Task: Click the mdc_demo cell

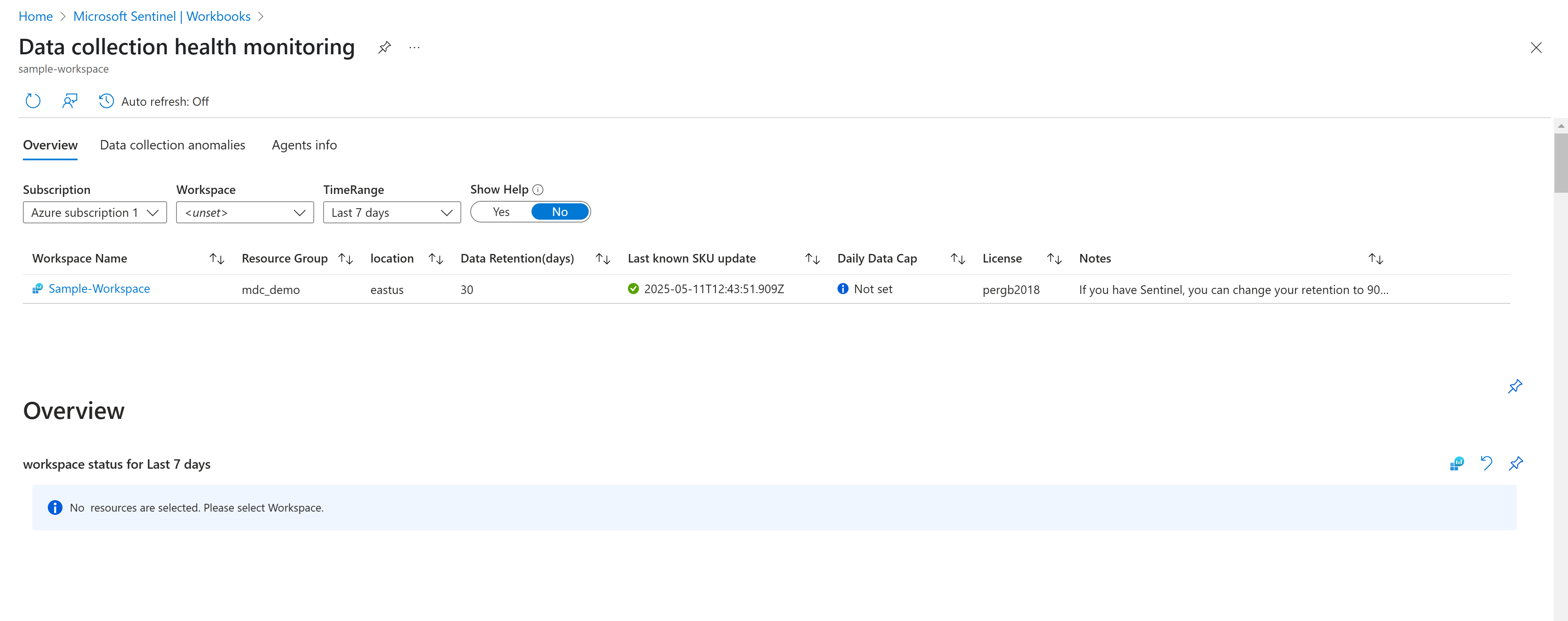Action: click(271, 289)
